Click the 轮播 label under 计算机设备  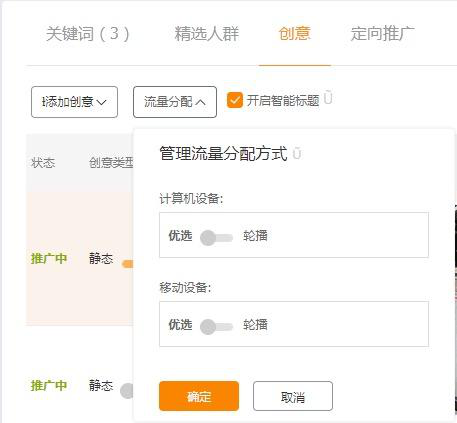coord(255,236)
